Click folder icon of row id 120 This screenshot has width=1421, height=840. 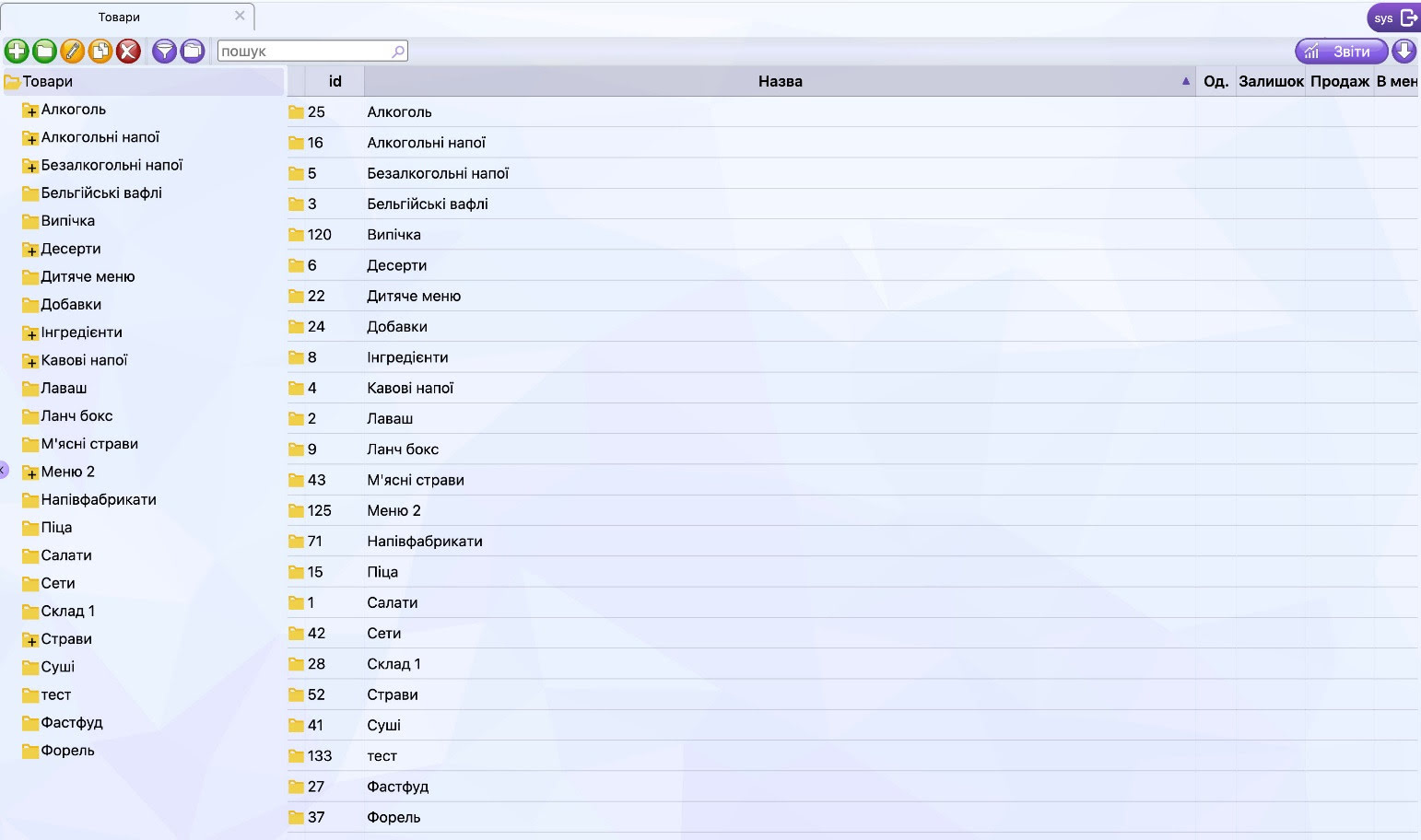pyautogui.click(x=296, y=235)
